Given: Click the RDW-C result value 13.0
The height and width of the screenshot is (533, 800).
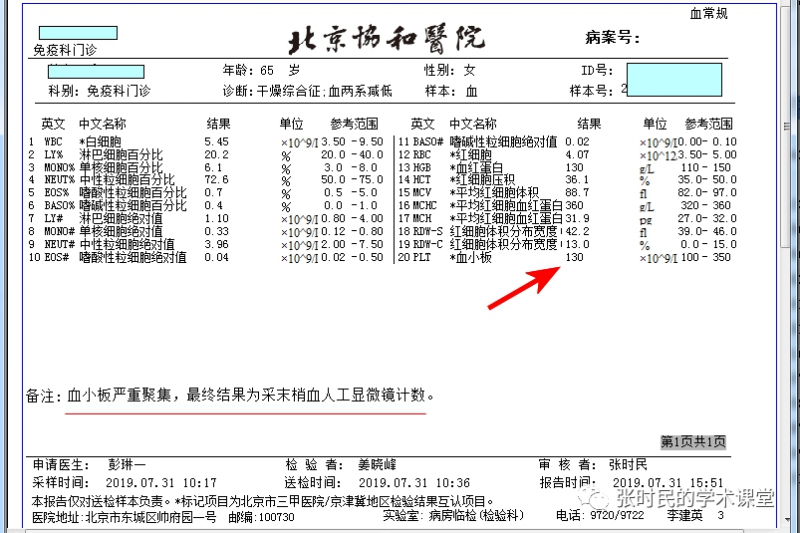Looking at the screenshot, I should pyautogui.click(x=578, y=244).
